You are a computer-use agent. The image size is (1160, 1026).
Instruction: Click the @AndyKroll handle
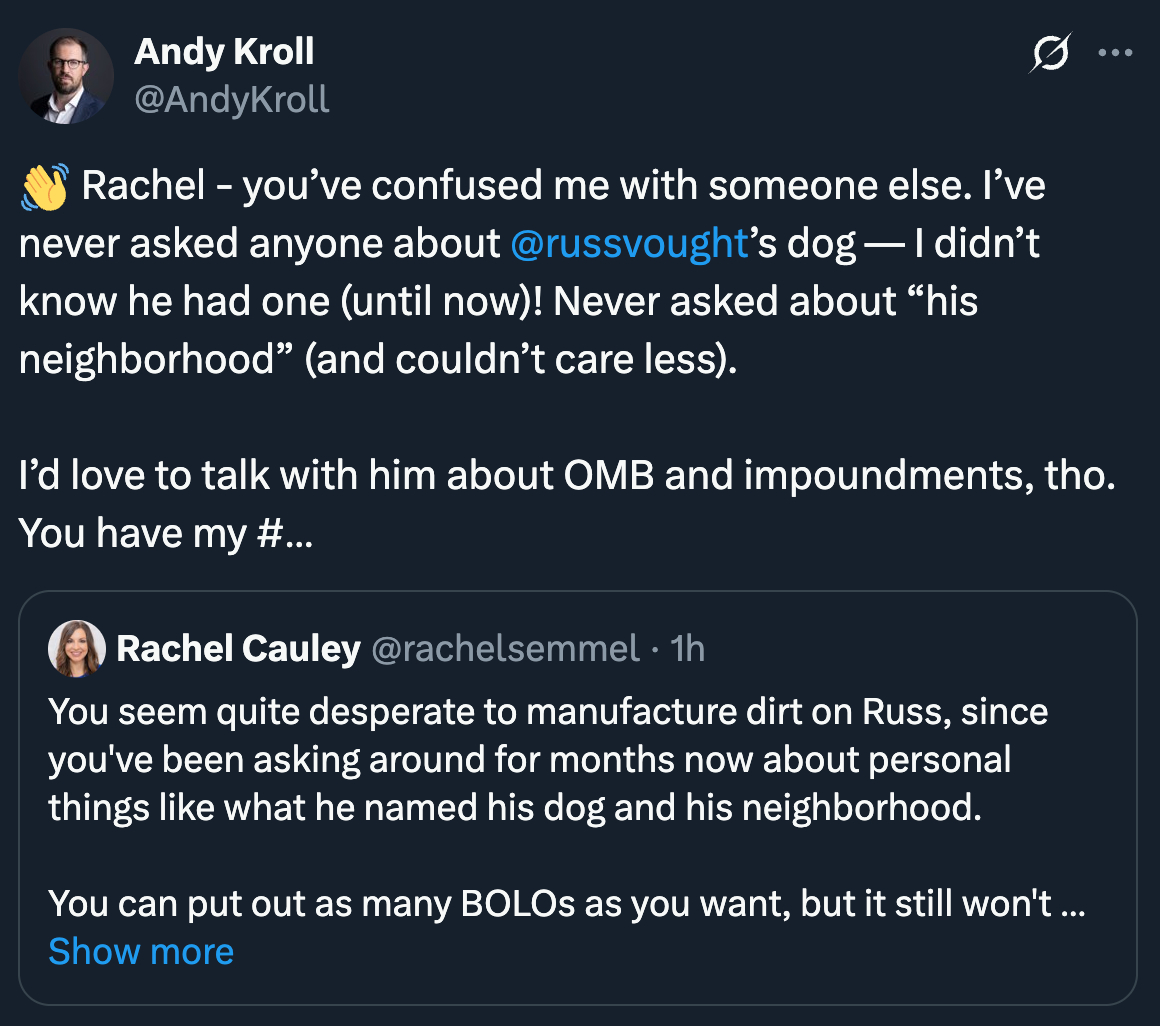[231, 99]
